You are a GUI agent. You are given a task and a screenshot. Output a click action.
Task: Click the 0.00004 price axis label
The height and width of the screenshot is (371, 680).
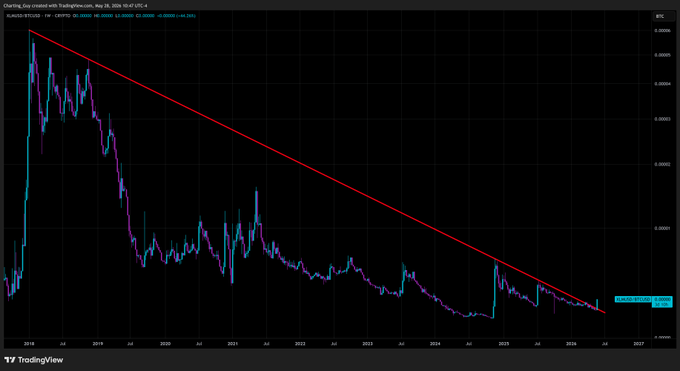point(662,84)
